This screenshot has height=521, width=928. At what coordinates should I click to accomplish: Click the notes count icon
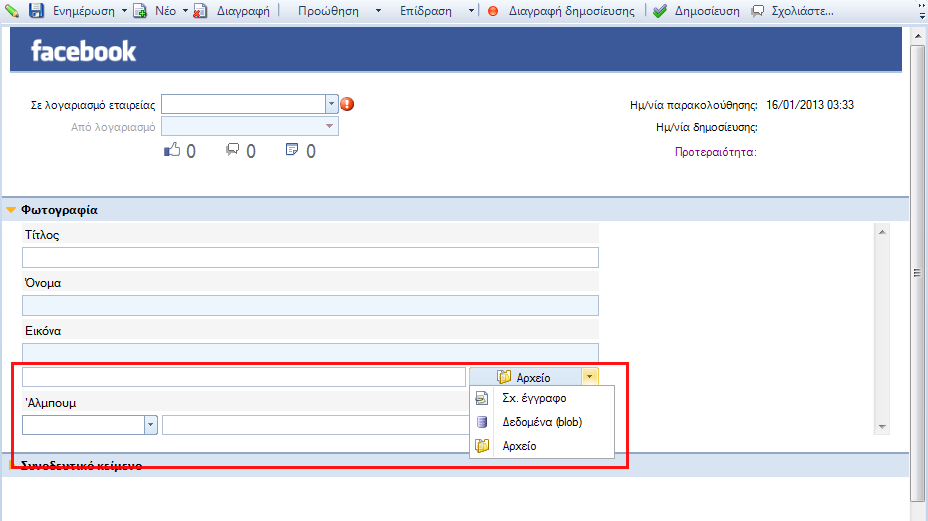pyautogui.click(x=292, y=150)
